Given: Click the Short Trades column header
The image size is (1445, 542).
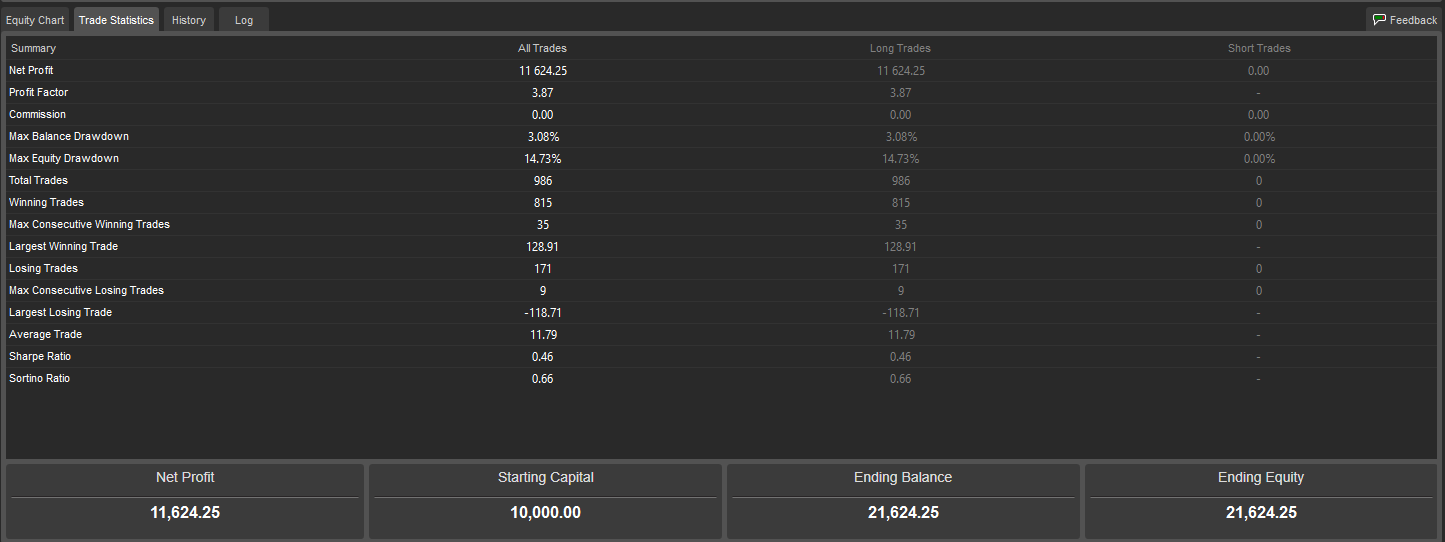Looking at the screenshot, I should tap(1259, 48).
